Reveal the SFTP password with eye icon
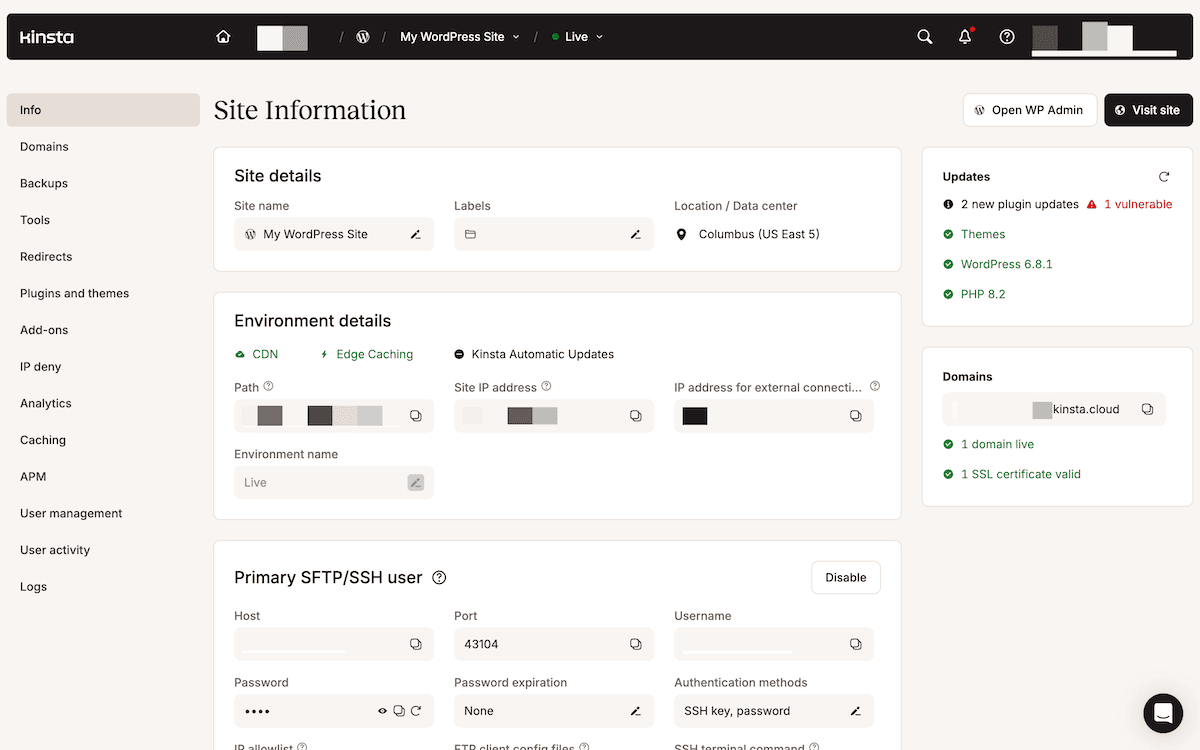Screen dimensions: 1200x750 (x=382, y=711)
